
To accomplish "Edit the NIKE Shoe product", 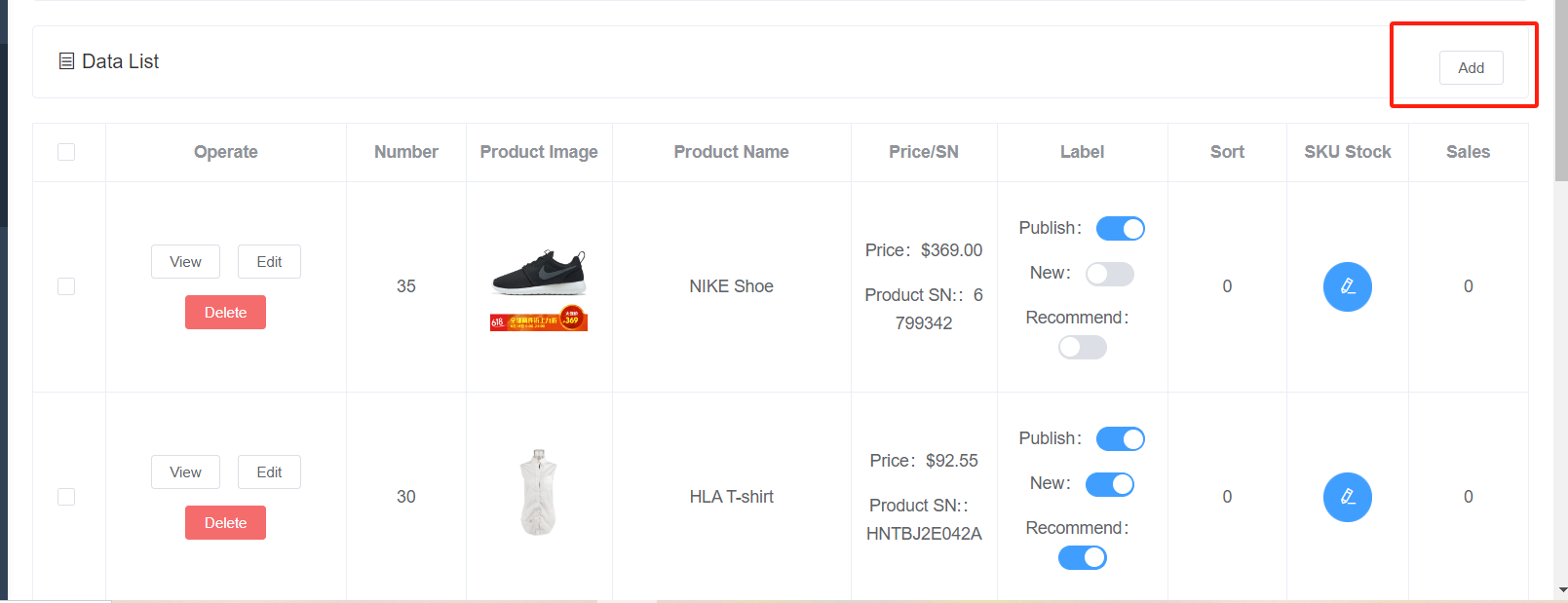I will (269, 262).
